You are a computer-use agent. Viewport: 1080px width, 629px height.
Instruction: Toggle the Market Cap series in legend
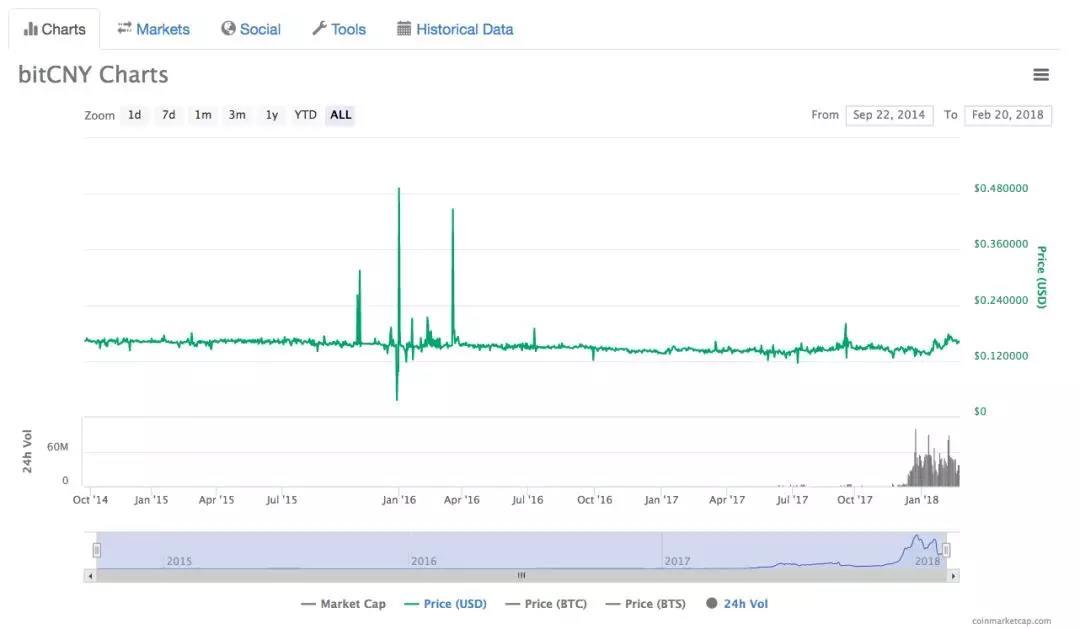coord(343,604)
